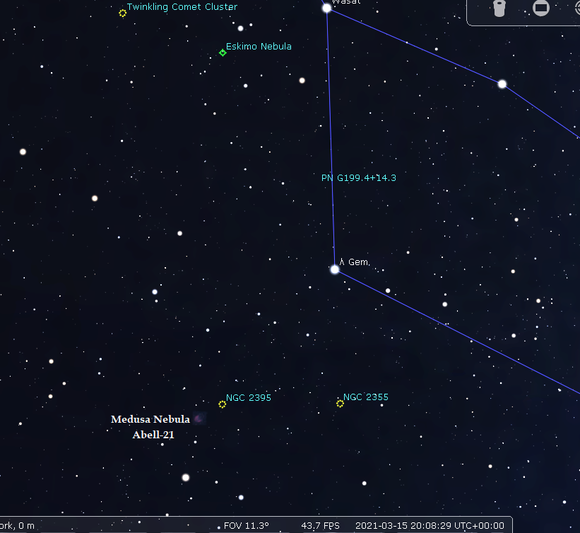Click the FOV 11.3° readout in status bar
The height and width of the screenshot is (533, 580).
tap(246, 526)
